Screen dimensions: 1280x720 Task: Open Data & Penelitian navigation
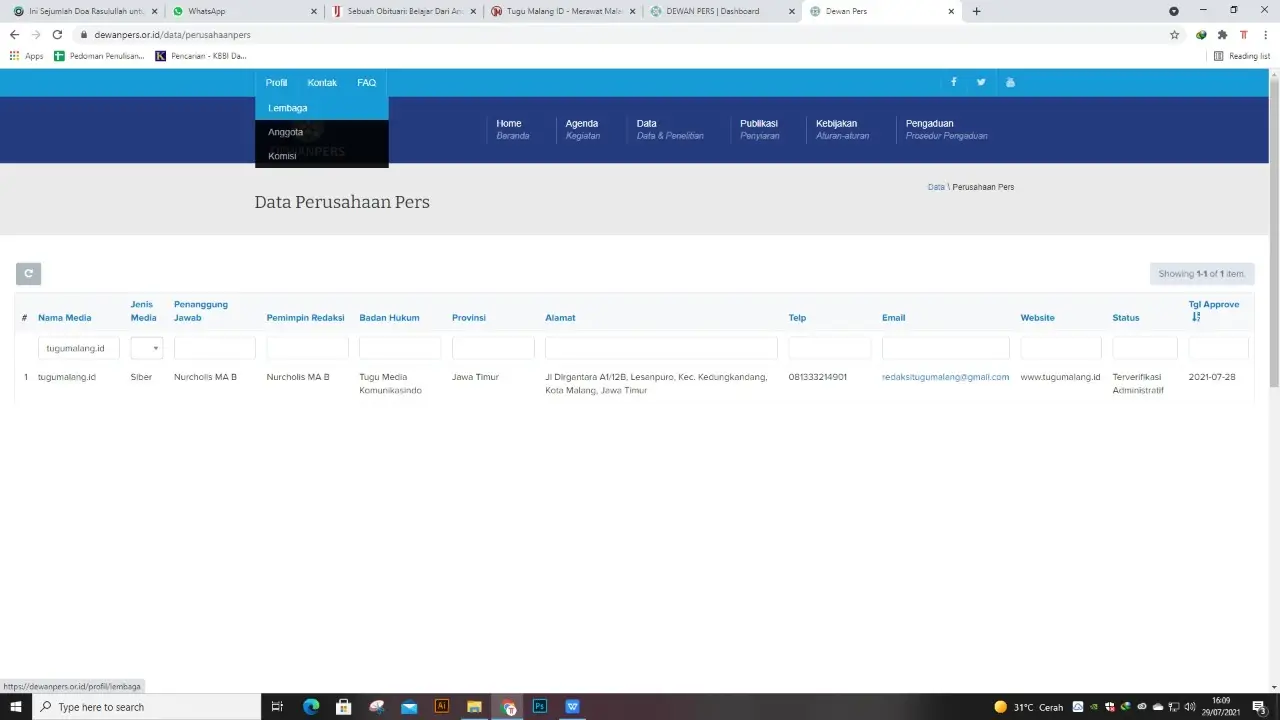click(670, 129)
